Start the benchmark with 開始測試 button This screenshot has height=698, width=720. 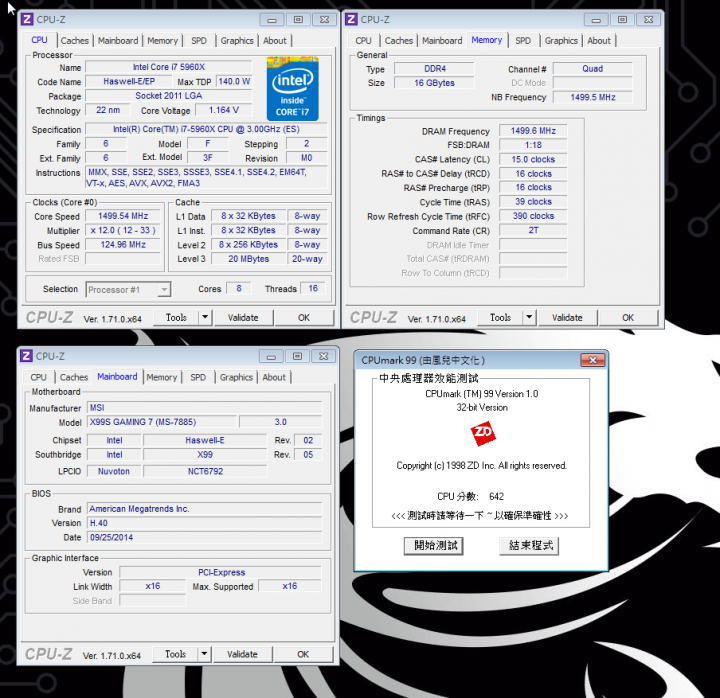pos(433,546)
